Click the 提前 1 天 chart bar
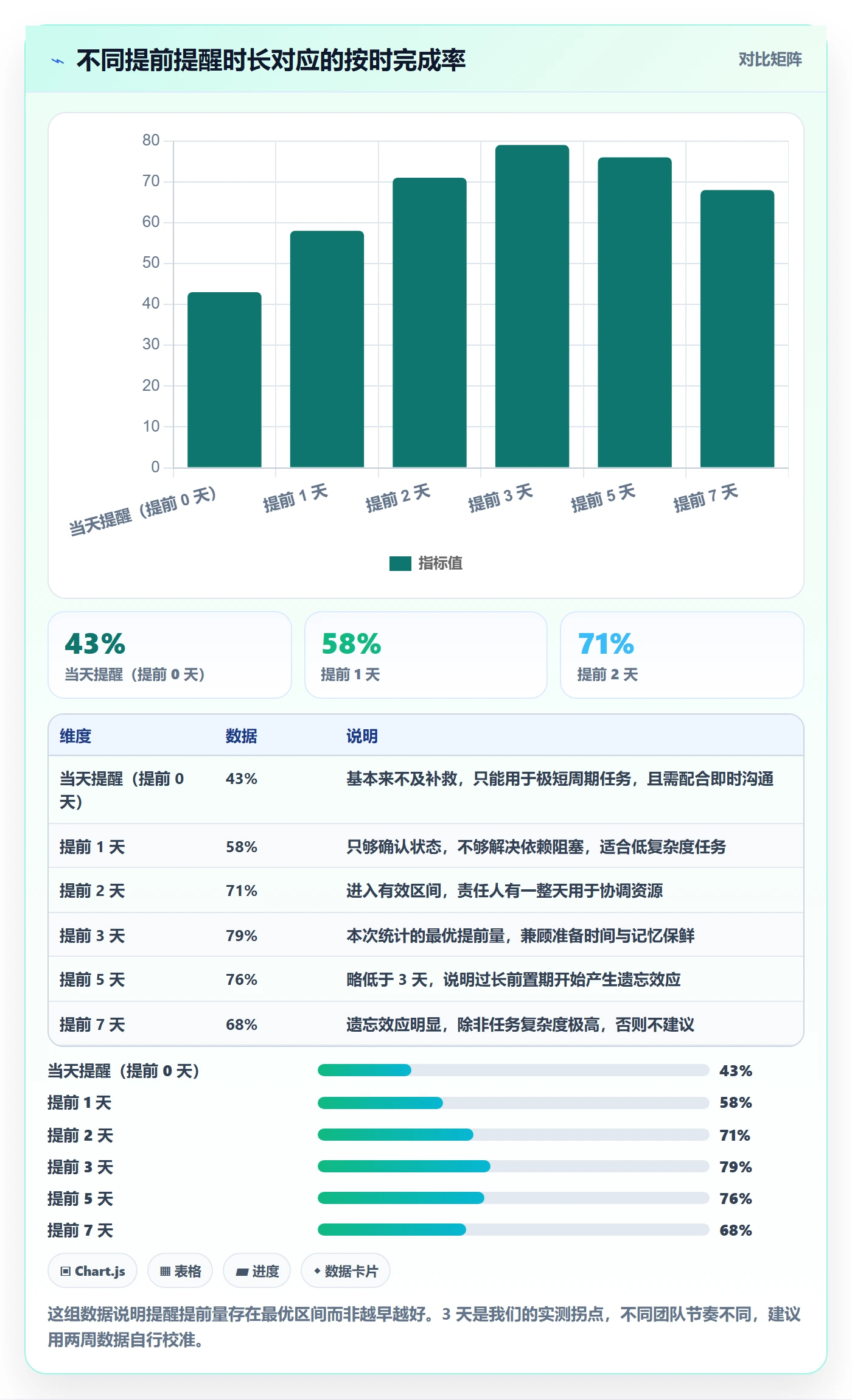 click(x=327, y=349)
